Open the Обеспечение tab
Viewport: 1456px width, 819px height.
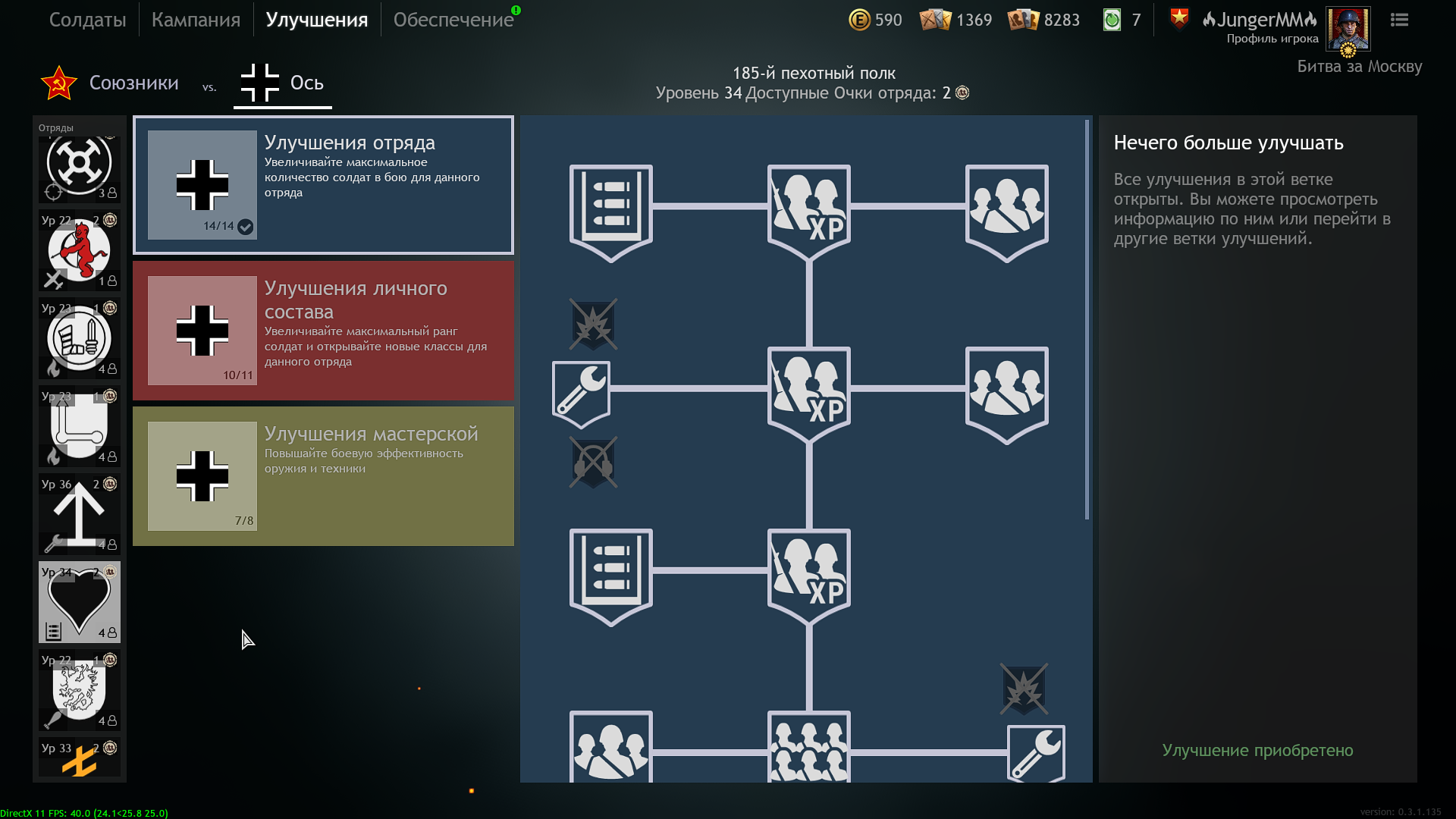[453, 20]
